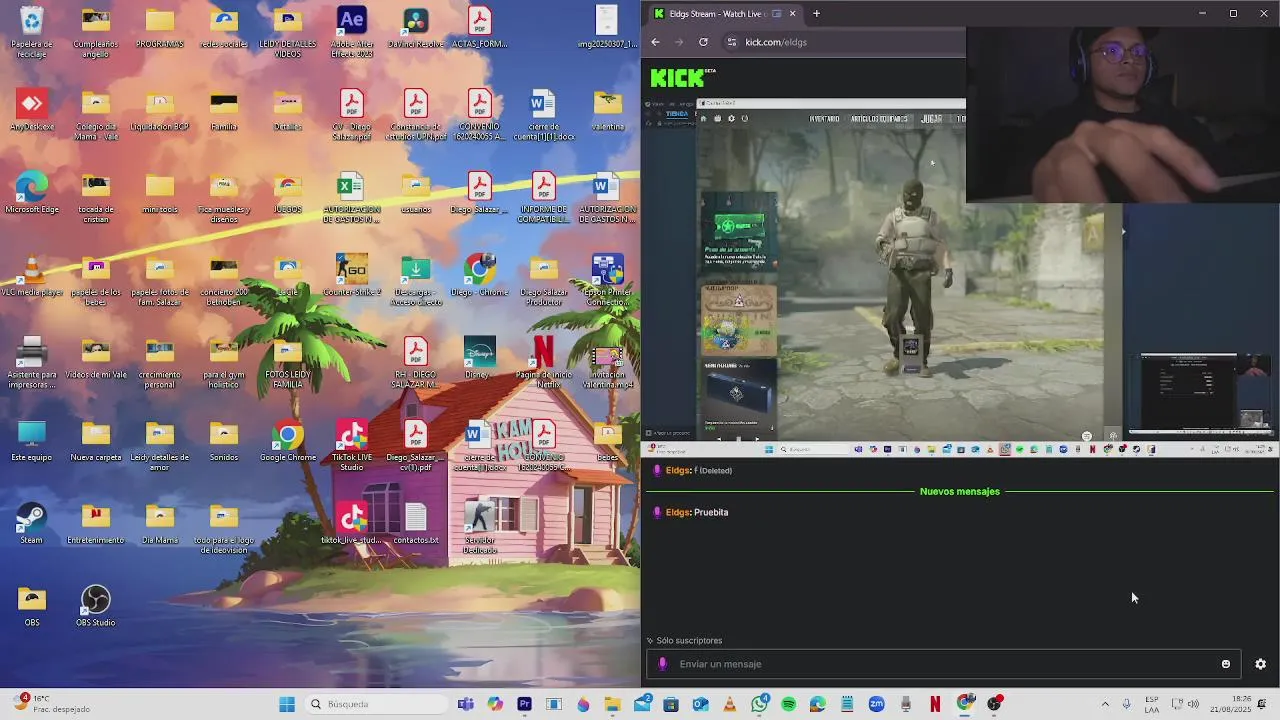
Task: Open Netflix from taskbar
Action: (935, 704)
